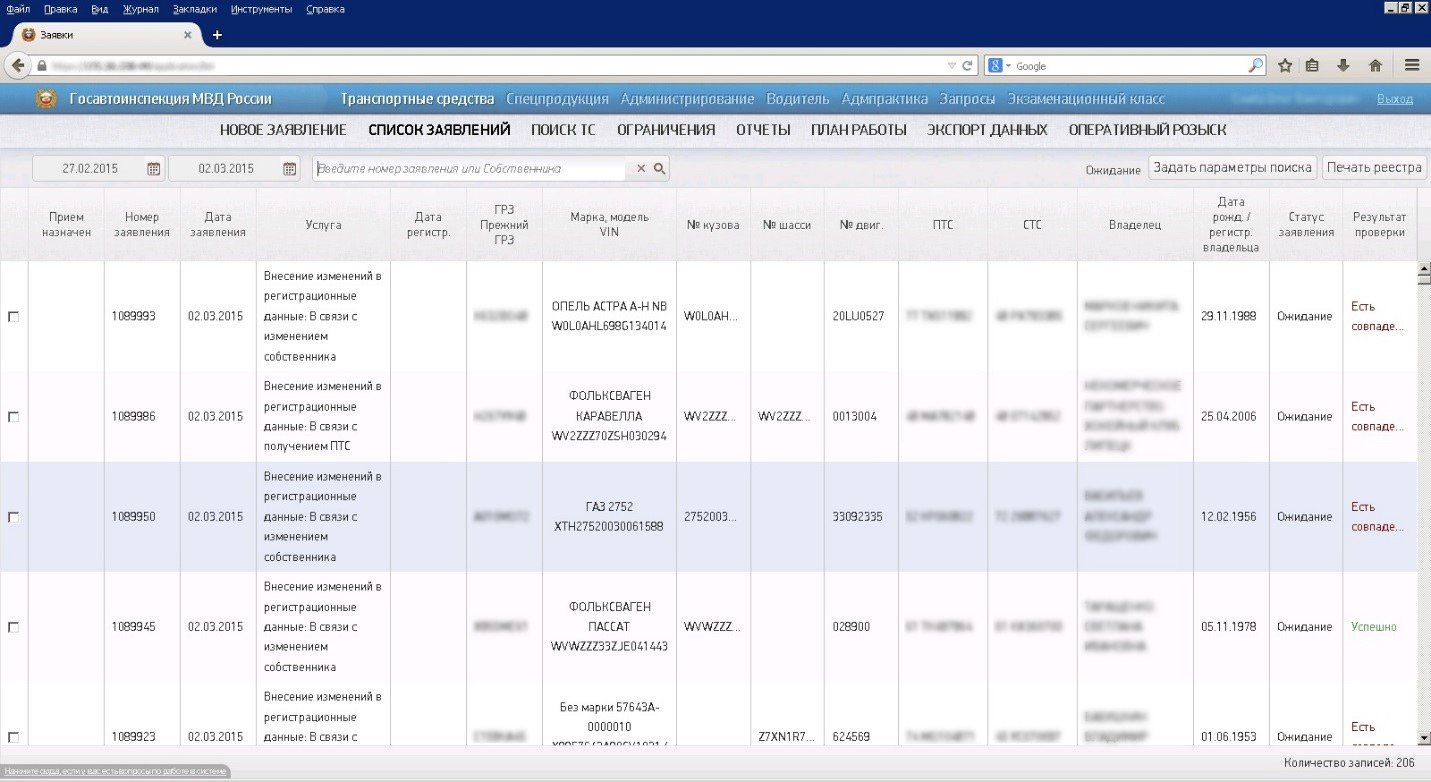Click the magnifier search icon in application filter

pyautogui.click(x=660, y=169)
